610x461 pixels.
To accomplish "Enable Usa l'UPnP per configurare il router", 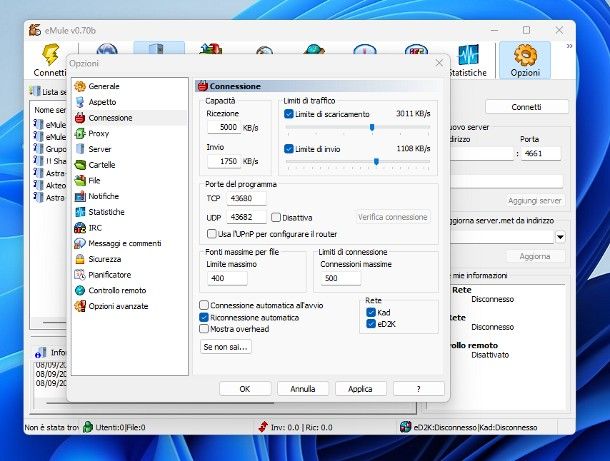I will coord(212,234).
